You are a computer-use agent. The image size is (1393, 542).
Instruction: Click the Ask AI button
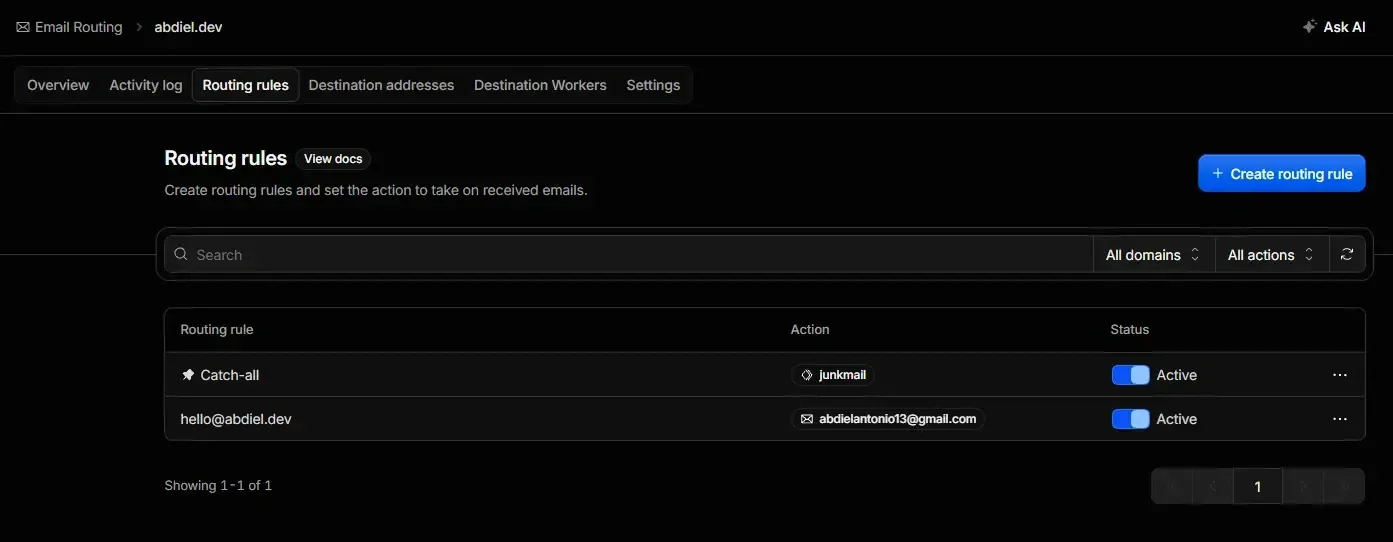point(1334,27)
